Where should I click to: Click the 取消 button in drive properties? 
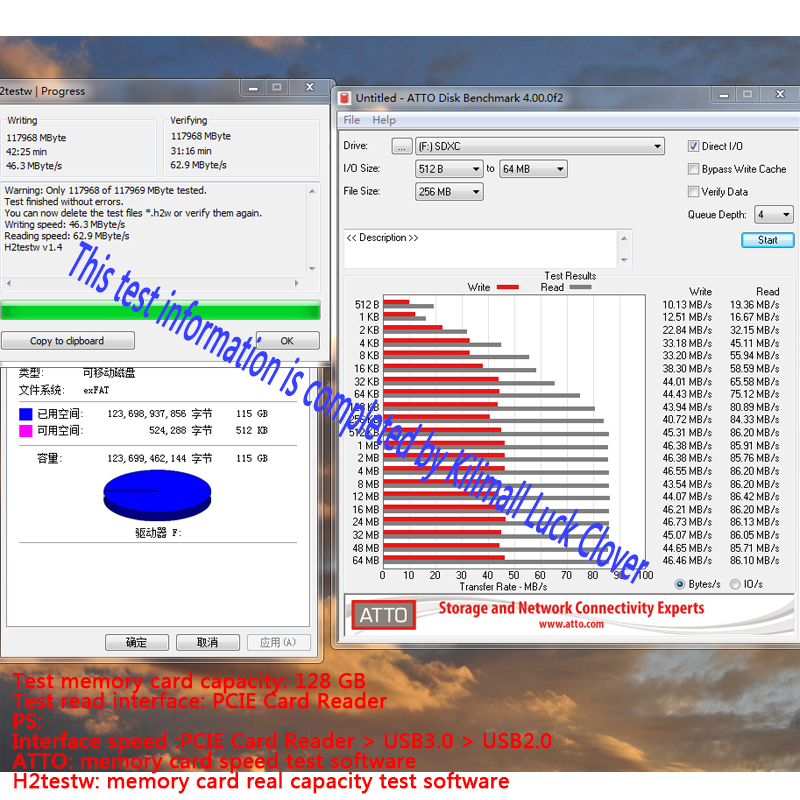208,642
